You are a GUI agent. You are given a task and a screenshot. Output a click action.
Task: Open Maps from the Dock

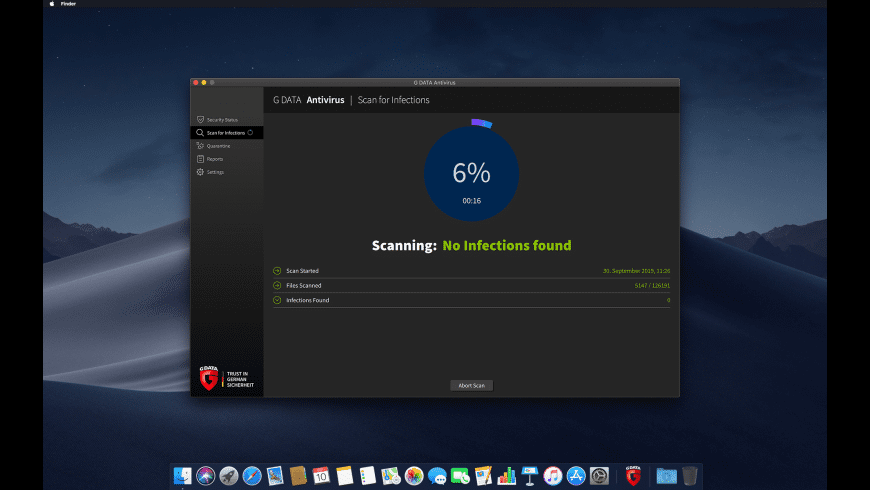[x=391, y=476]
